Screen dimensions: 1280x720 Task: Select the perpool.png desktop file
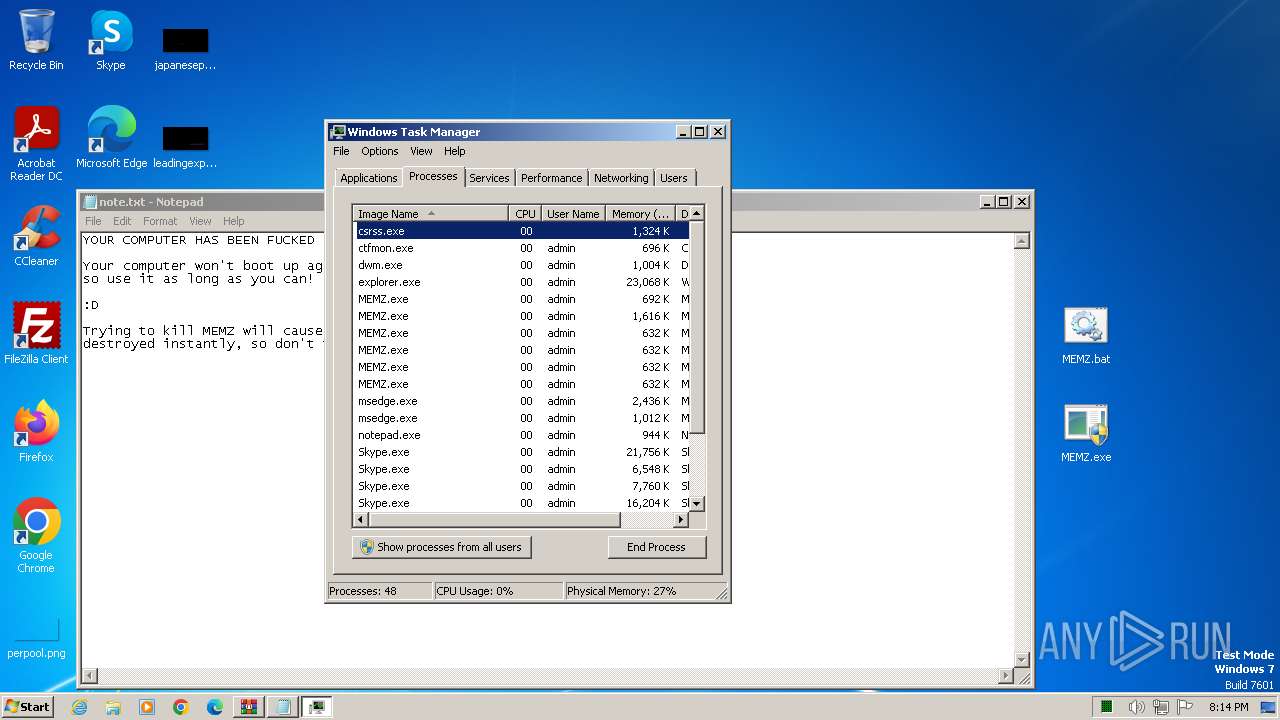click(x=36, y=640)
